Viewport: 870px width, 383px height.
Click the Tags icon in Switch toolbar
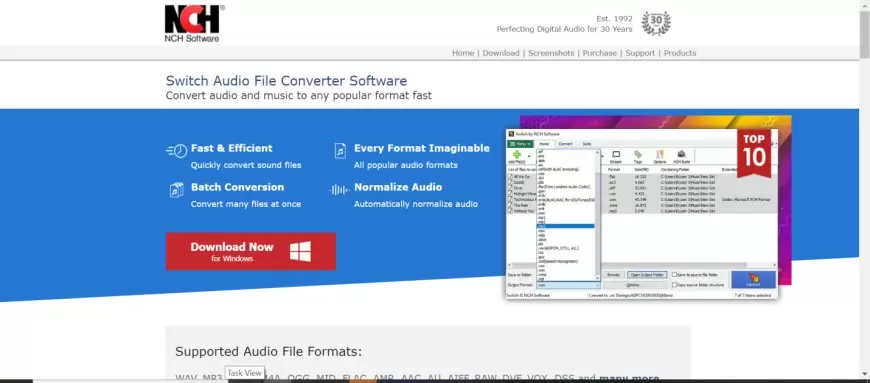point(638,154)
